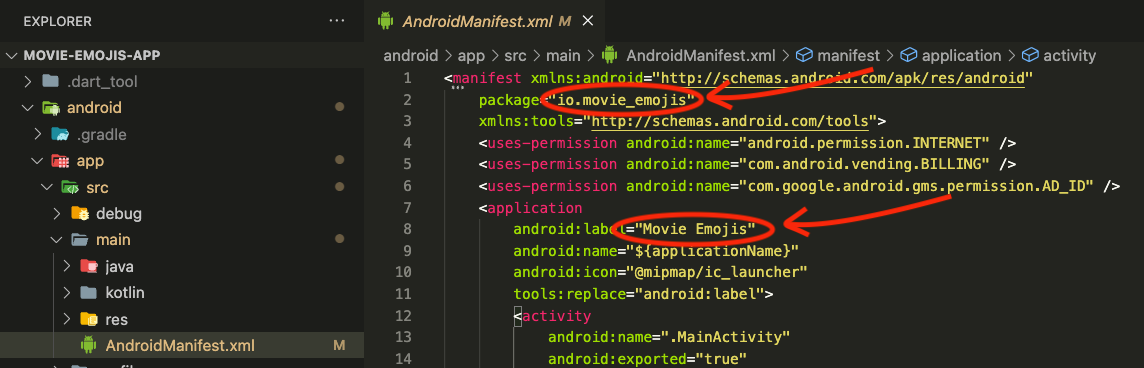The height and width of the screenshot is (368, 1144).
Task: Click the kotlin folder icon
Action: click(88, 293)
